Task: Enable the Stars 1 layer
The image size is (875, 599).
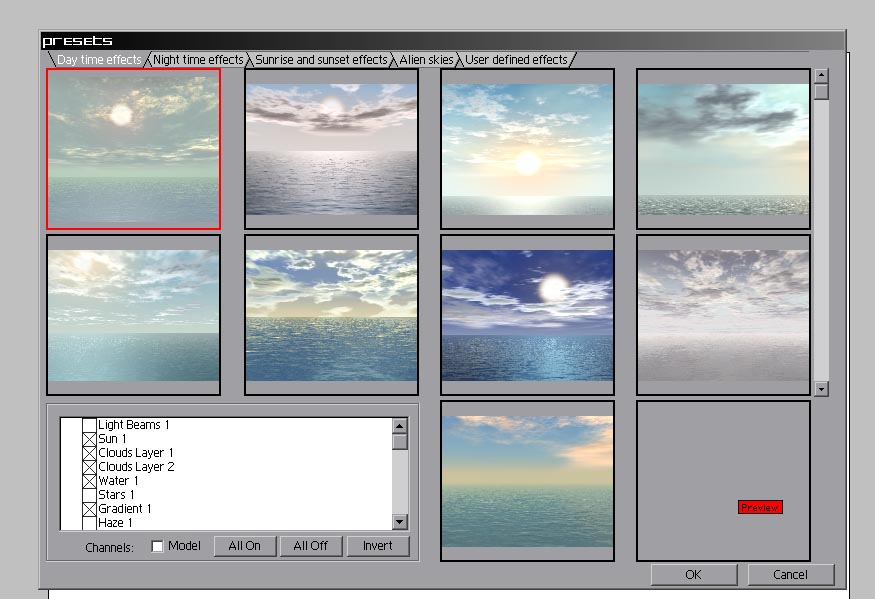Action: coord(89,495)
